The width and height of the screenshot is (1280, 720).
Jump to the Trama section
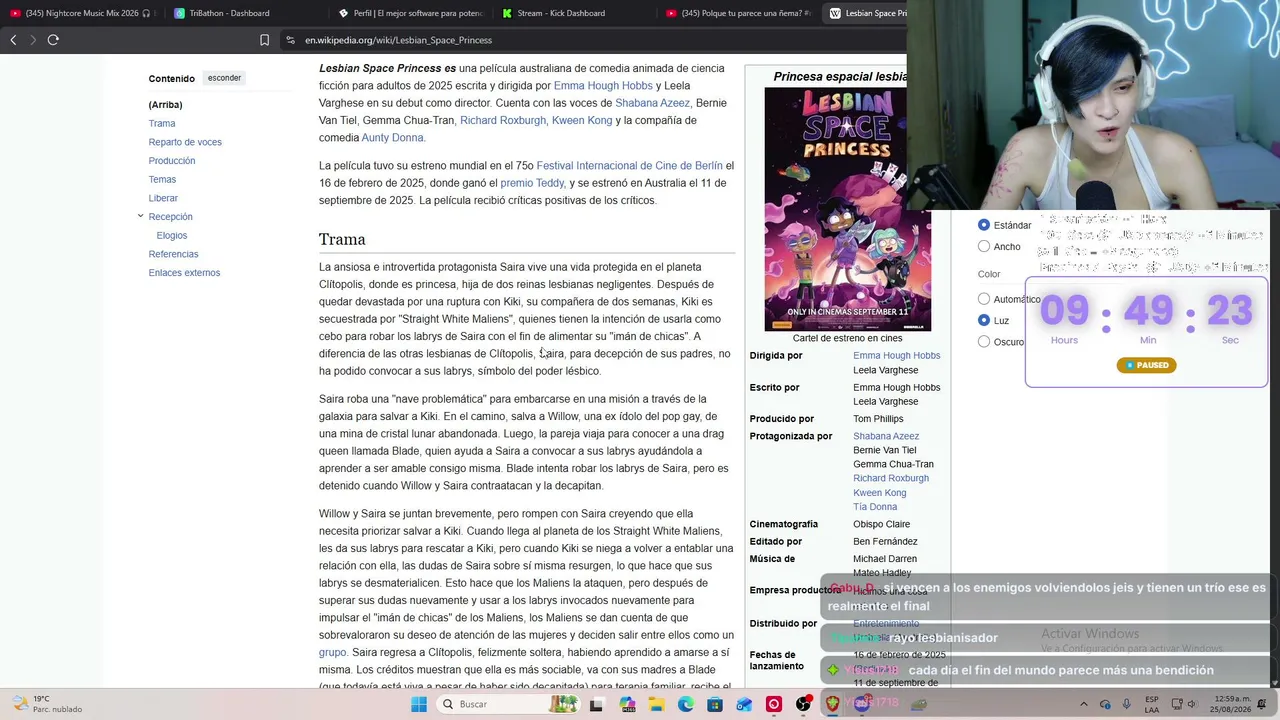pos(162,123)
